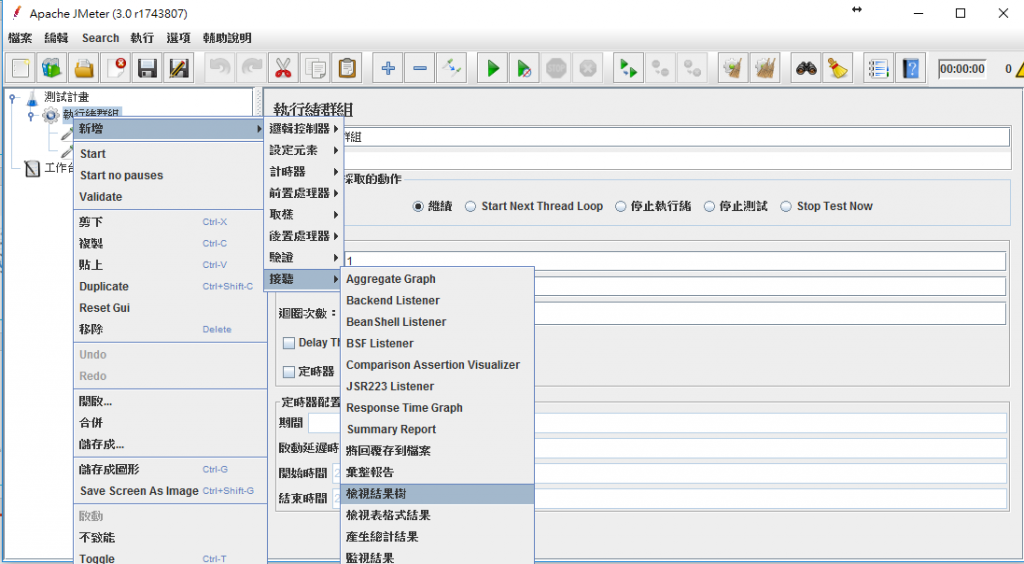1024x564 pixels.
Task: Open the 檔案 menu
Action: pyautogui.click(x=20, y=38)
